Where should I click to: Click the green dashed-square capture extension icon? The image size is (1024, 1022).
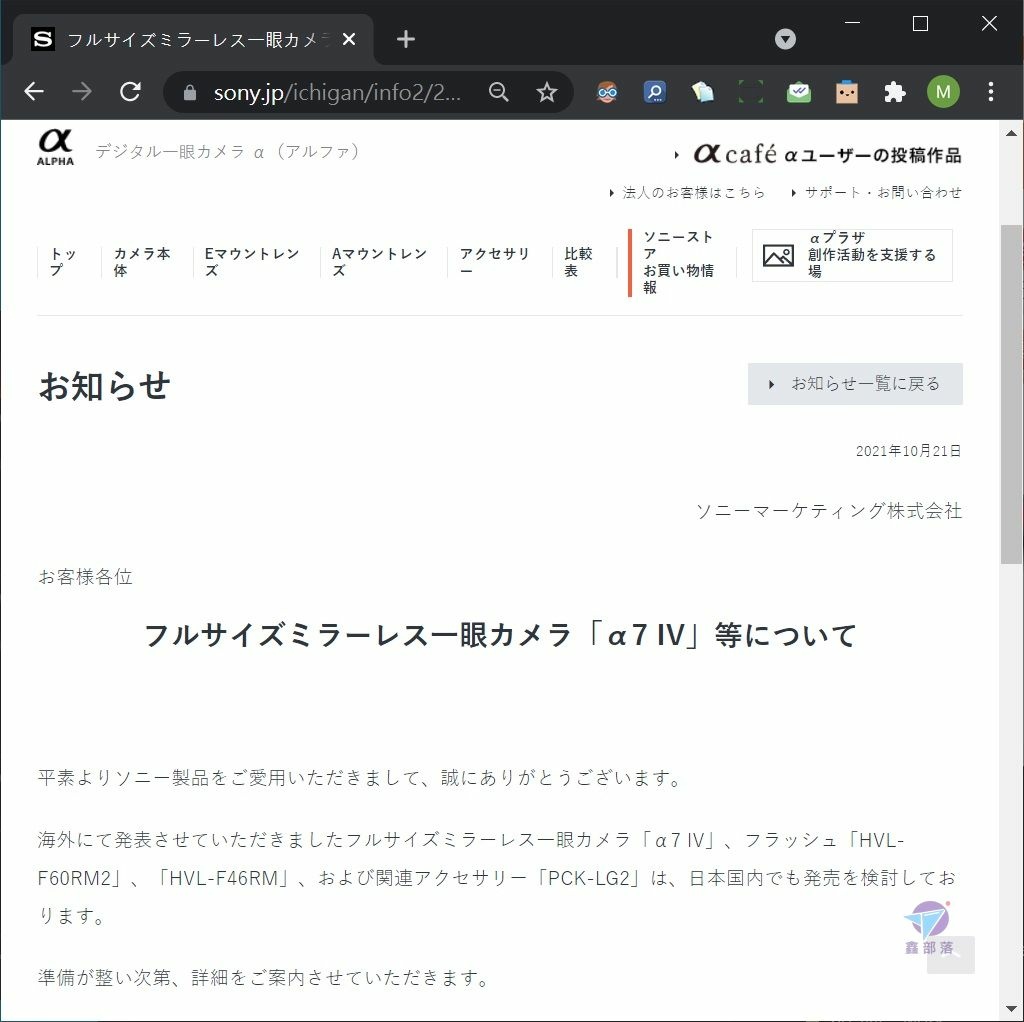coord(751,92)
